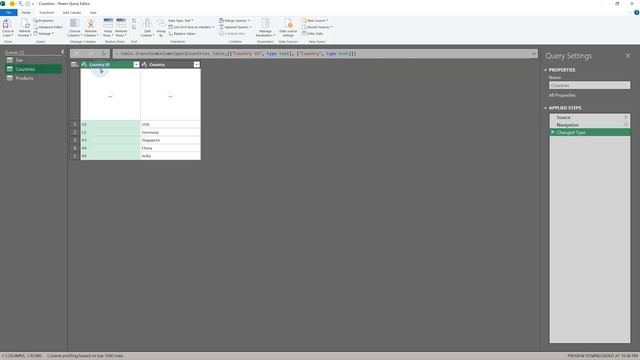The image size is (640, 360).
Task: Collapse the APPLIED STEPS section
Action: pos(545,108)
